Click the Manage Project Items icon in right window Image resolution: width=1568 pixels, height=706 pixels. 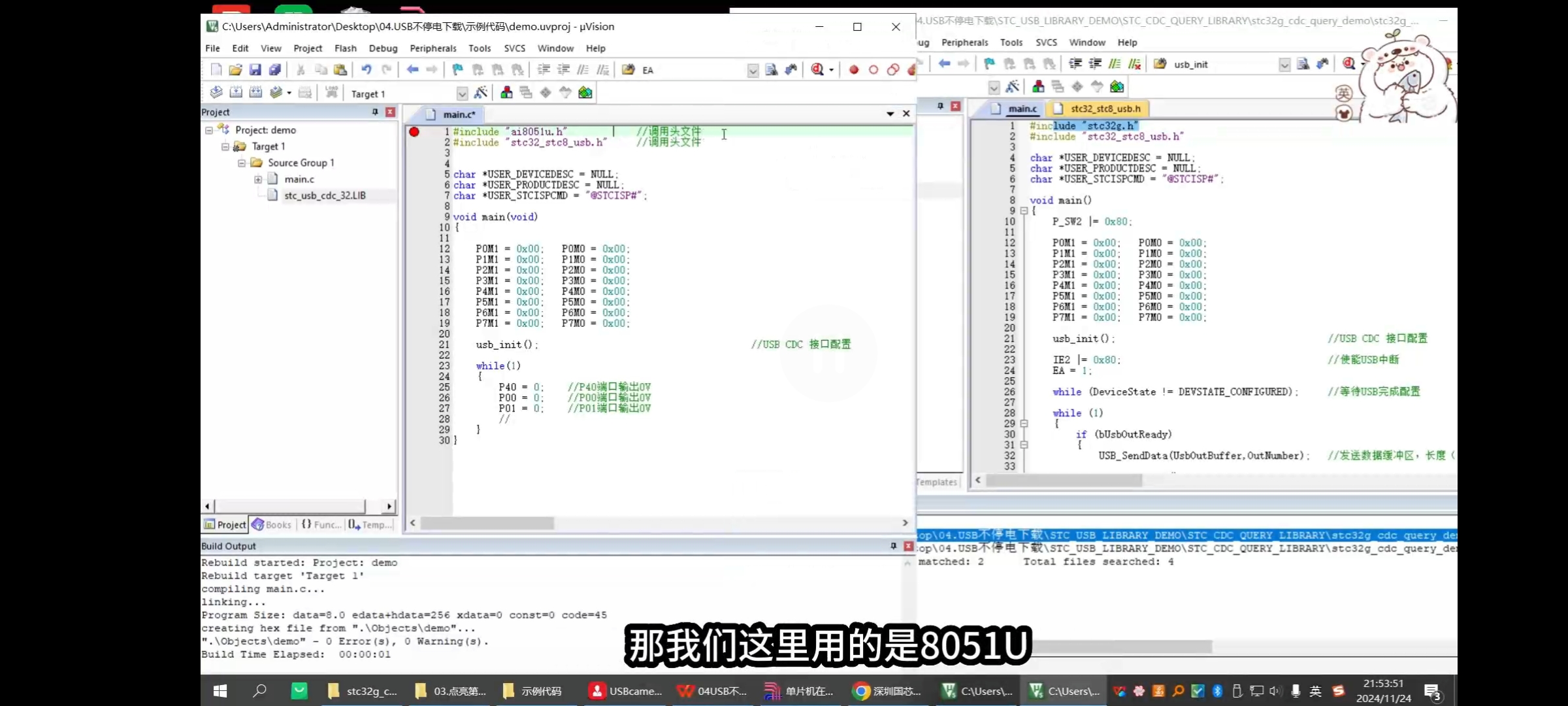click(x=1038, y=86)
